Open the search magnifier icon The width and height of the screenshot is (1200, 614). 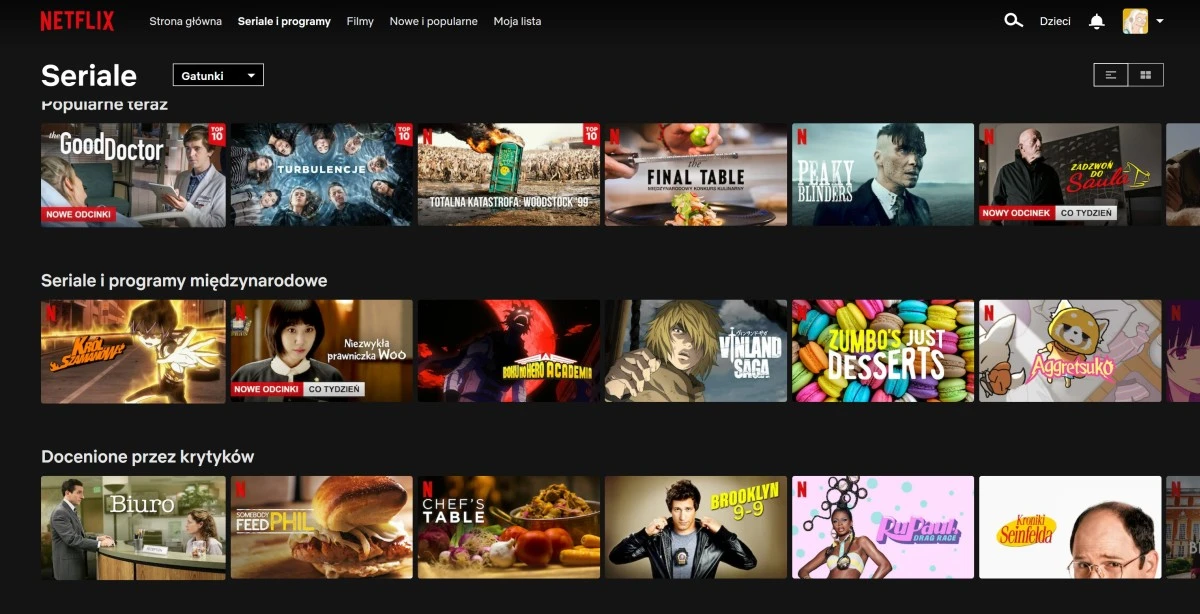pyautogui.click(x=1013, y=20)
